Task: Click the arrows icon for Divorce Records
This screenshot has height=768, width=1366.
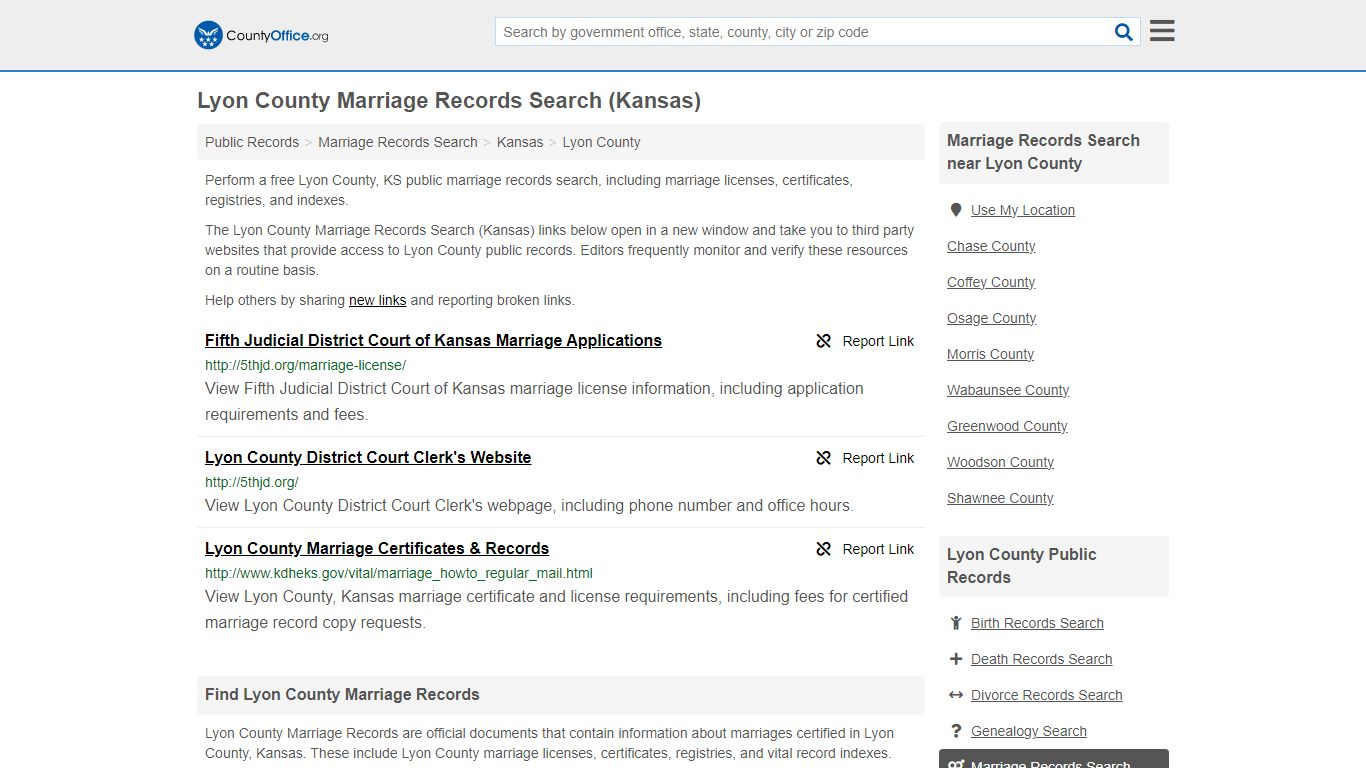Action: pos(956,695)
